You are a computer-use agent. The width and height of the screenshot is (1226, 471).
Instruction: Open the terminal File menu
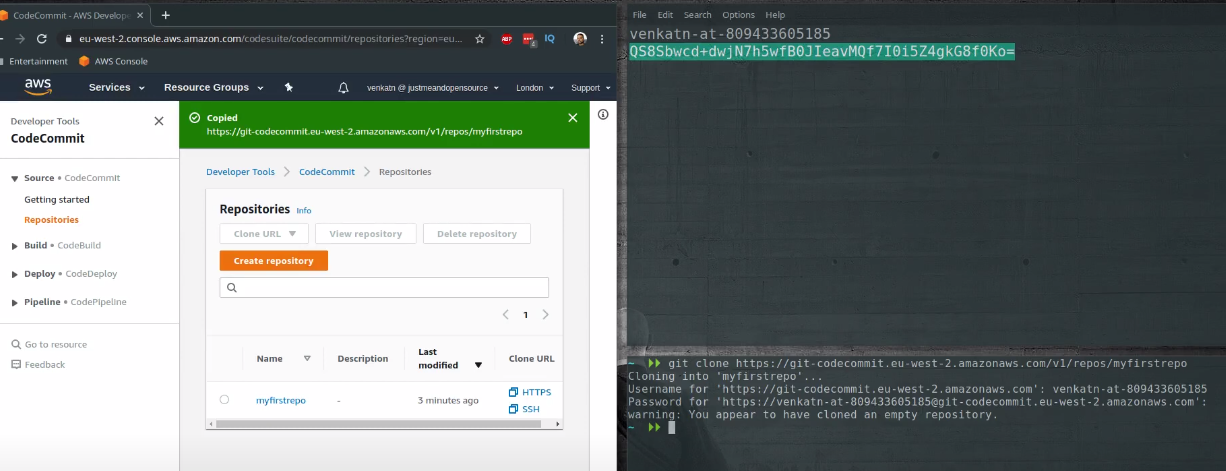coord(639,15)
